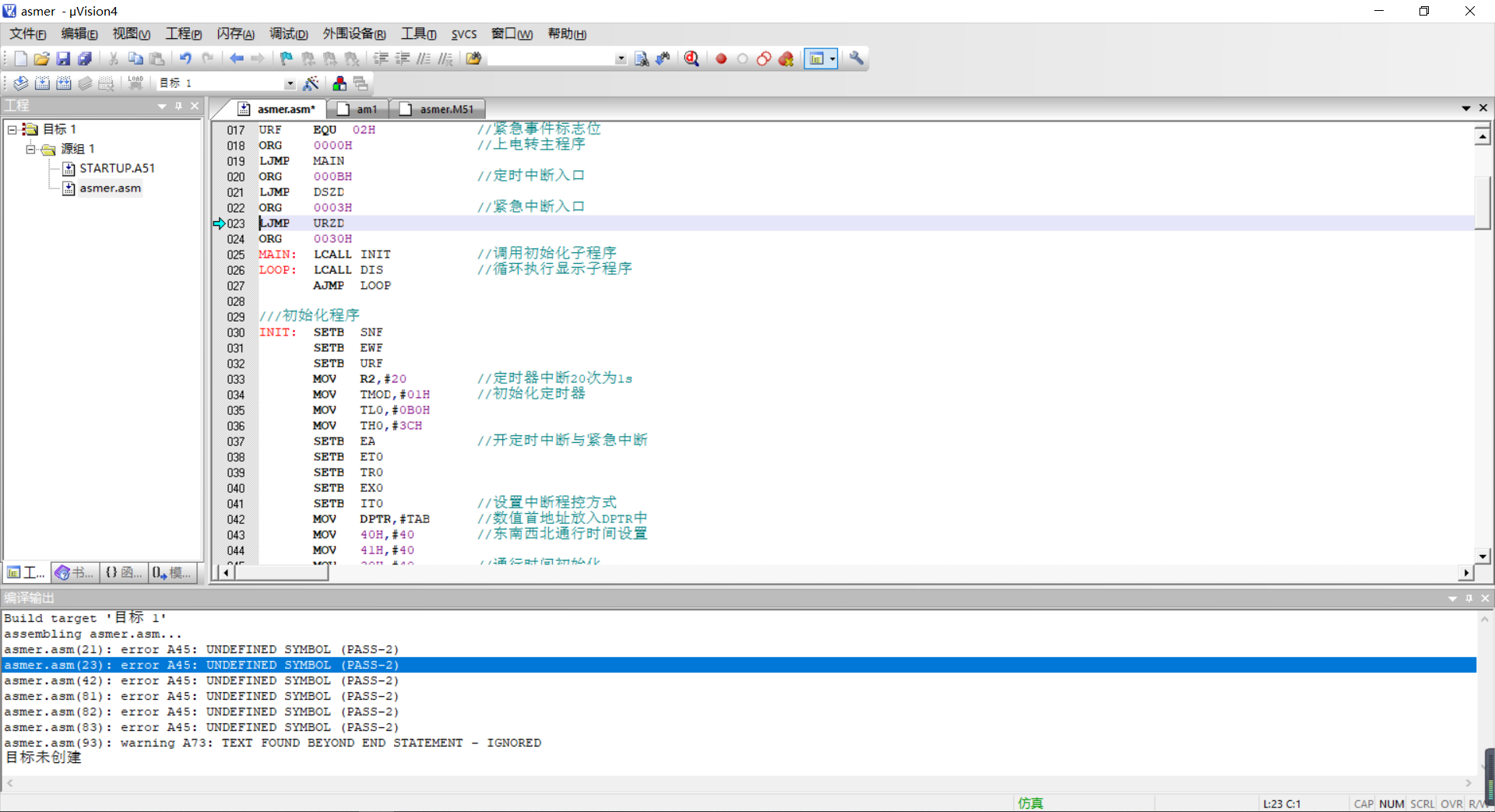Open editor tab list dropdown arrow
Screen dimensions: 1495x812
click(1466, 108)
